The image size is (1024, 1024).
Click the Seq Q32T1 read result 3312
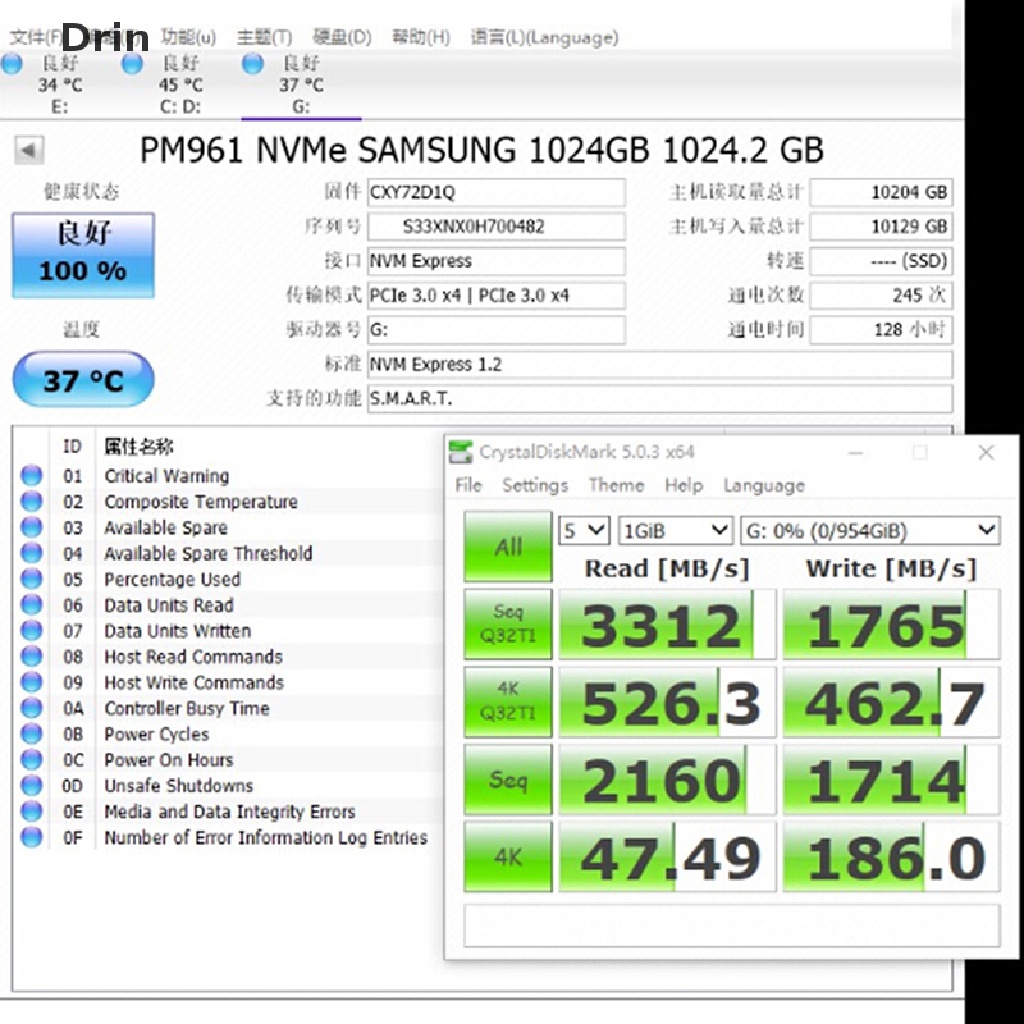coord(667,624)
